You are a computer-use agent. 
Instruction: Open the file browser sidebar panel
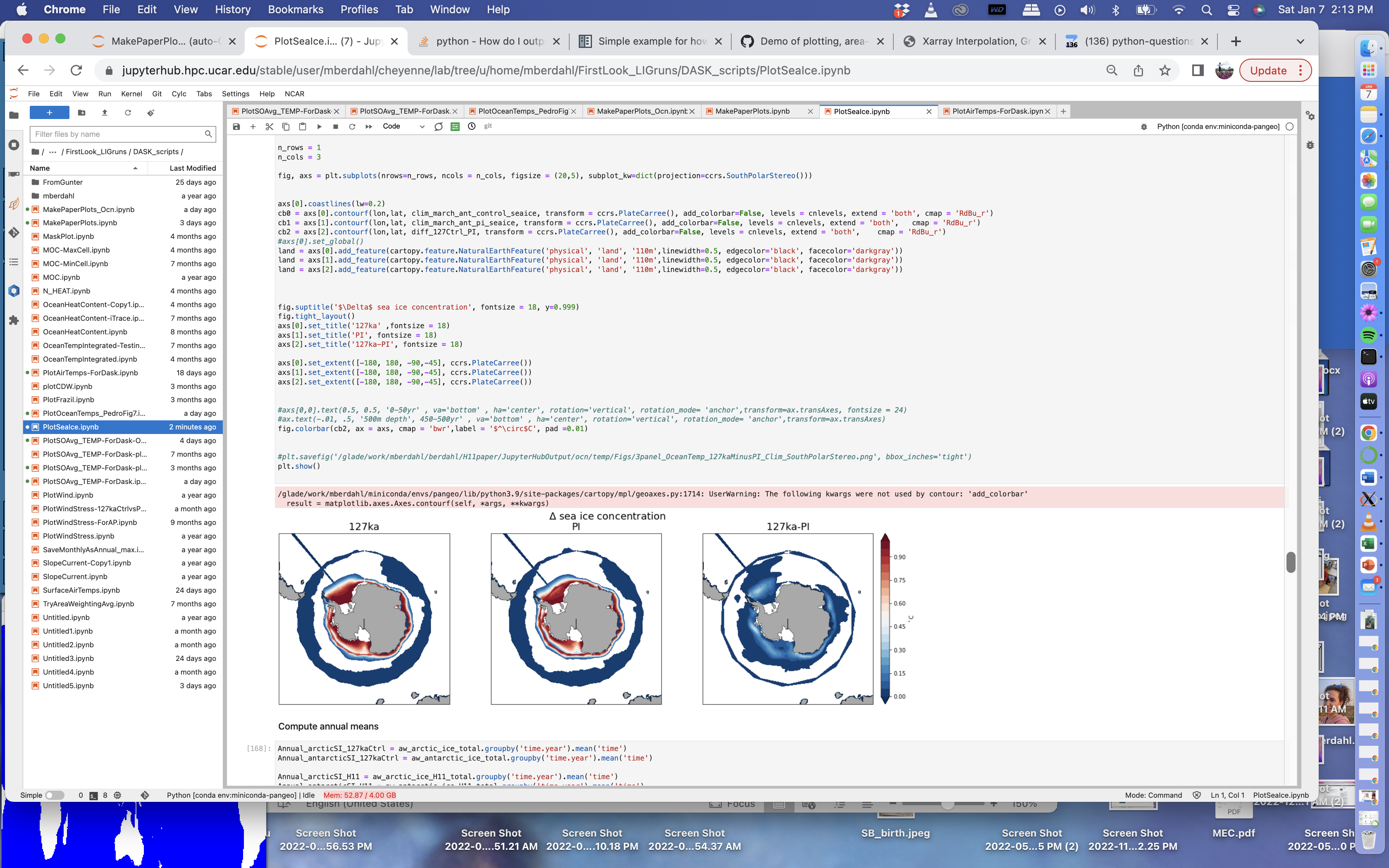(x=14, y=115)
